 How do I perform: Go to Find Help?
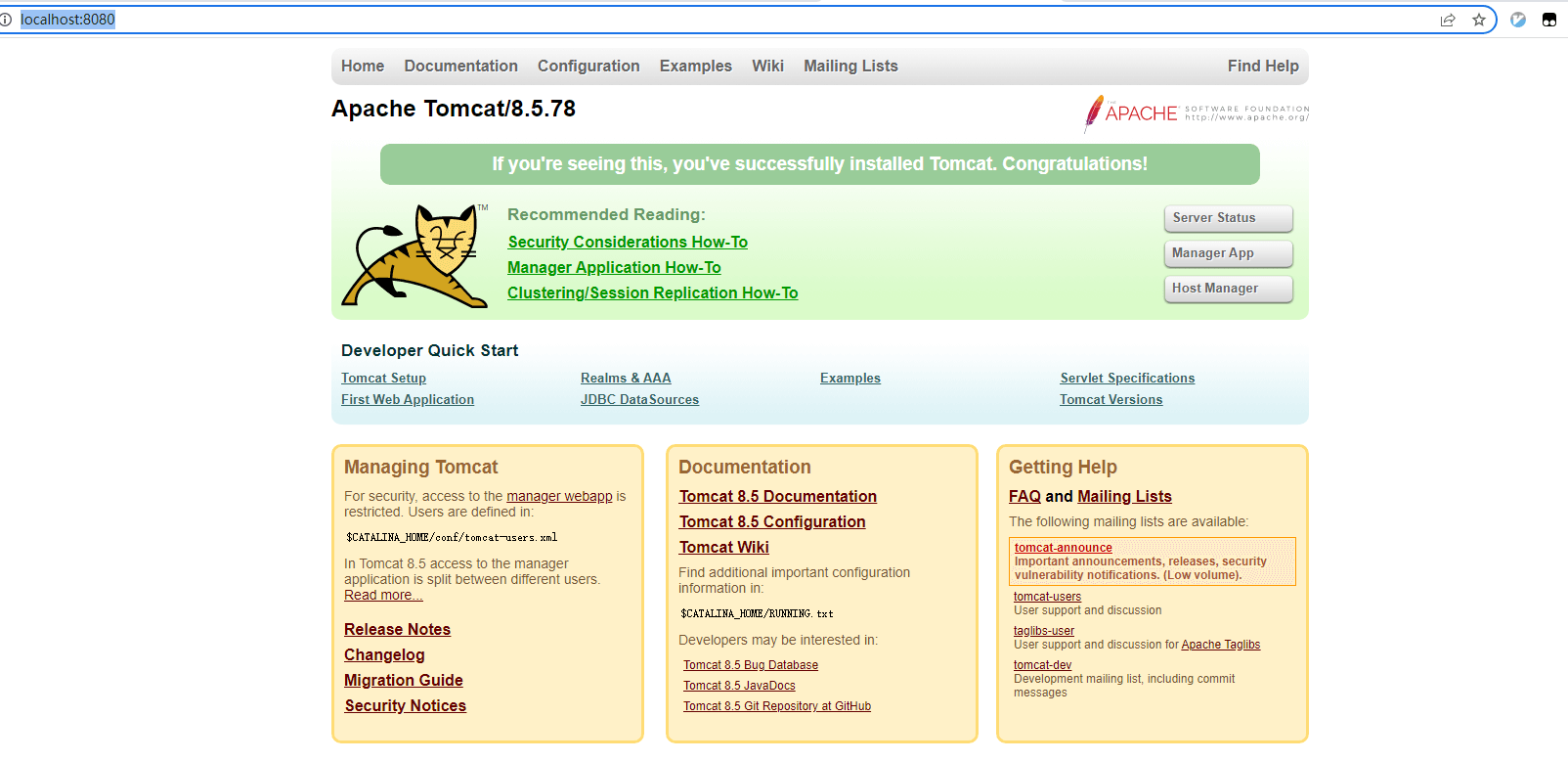click(x=1263, y=66)
